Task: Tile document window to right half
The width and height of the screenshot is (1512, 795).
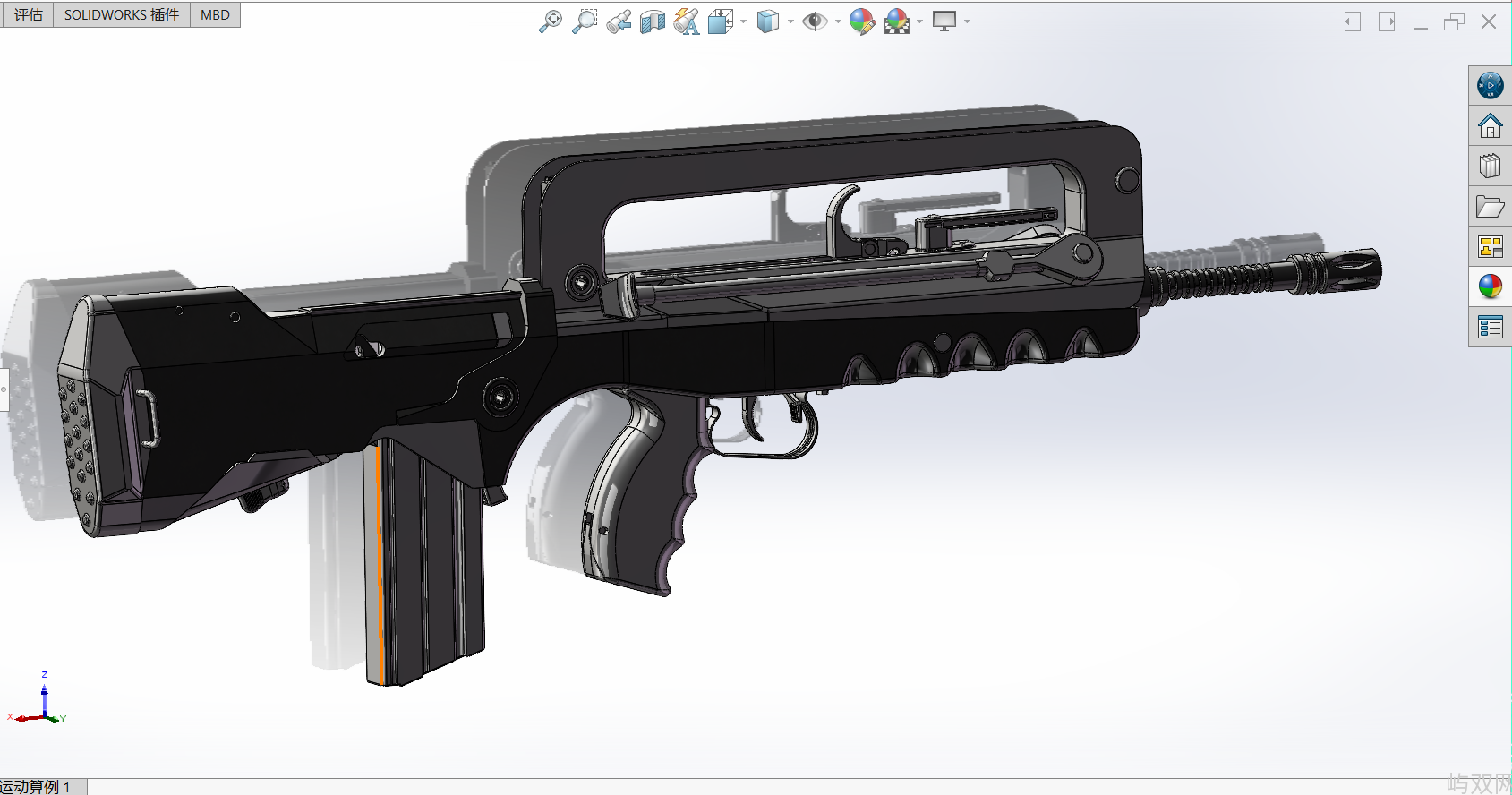Action: point(1387,21)
